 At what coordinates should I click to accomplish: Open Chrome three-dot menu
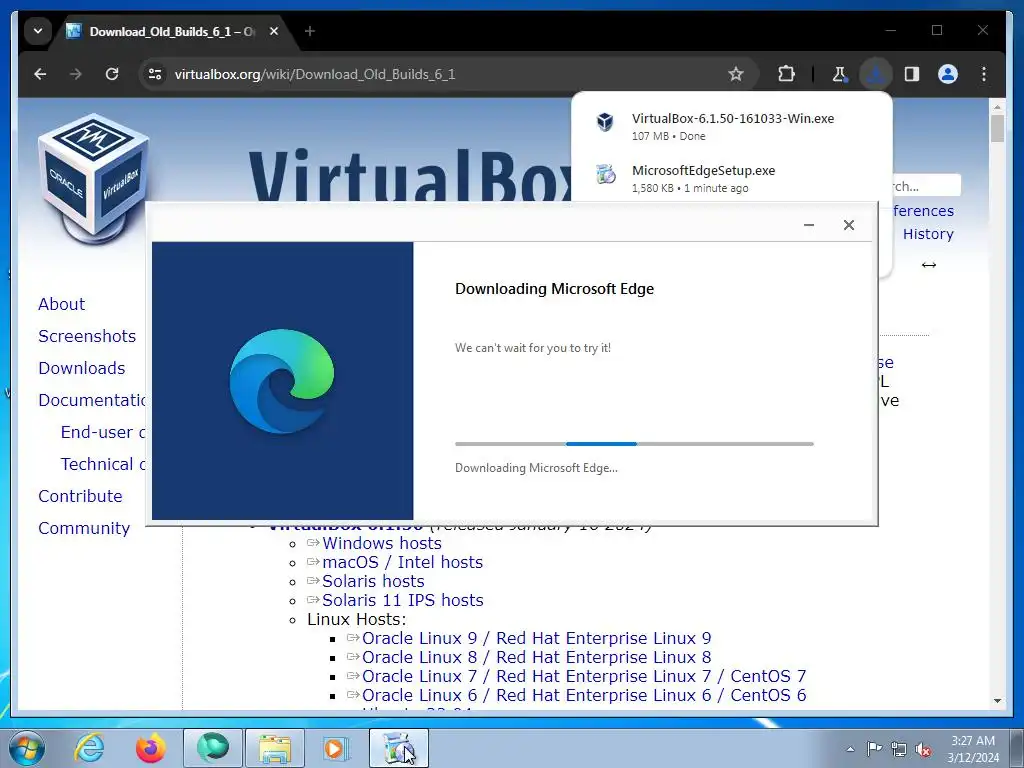coord(984,74)
